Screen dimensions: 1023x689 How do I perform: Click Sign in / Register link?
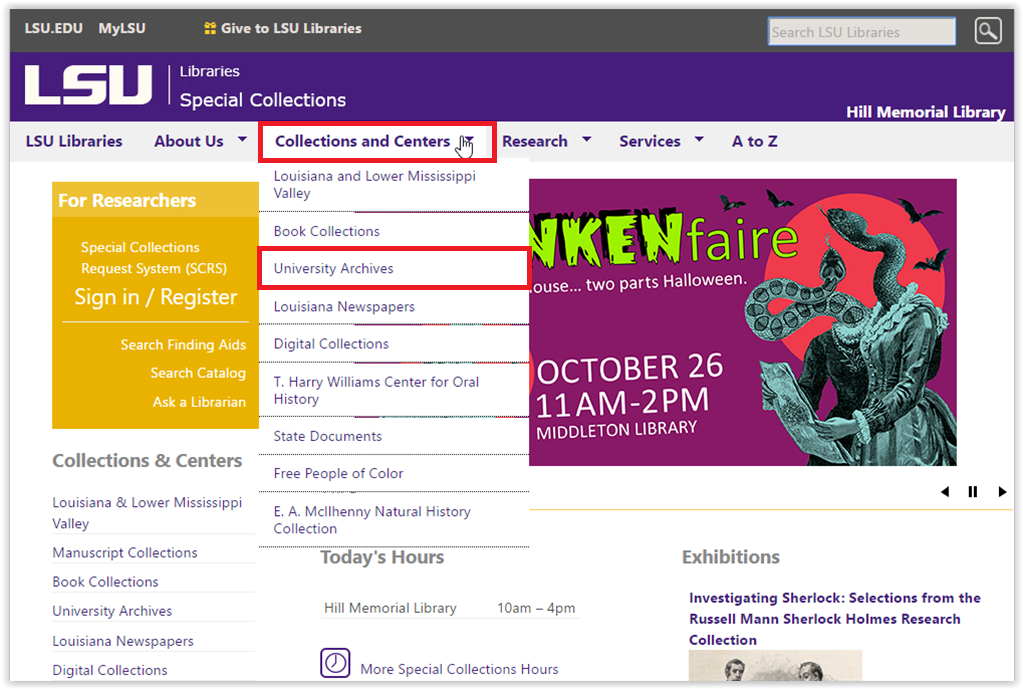coord(155,297)
